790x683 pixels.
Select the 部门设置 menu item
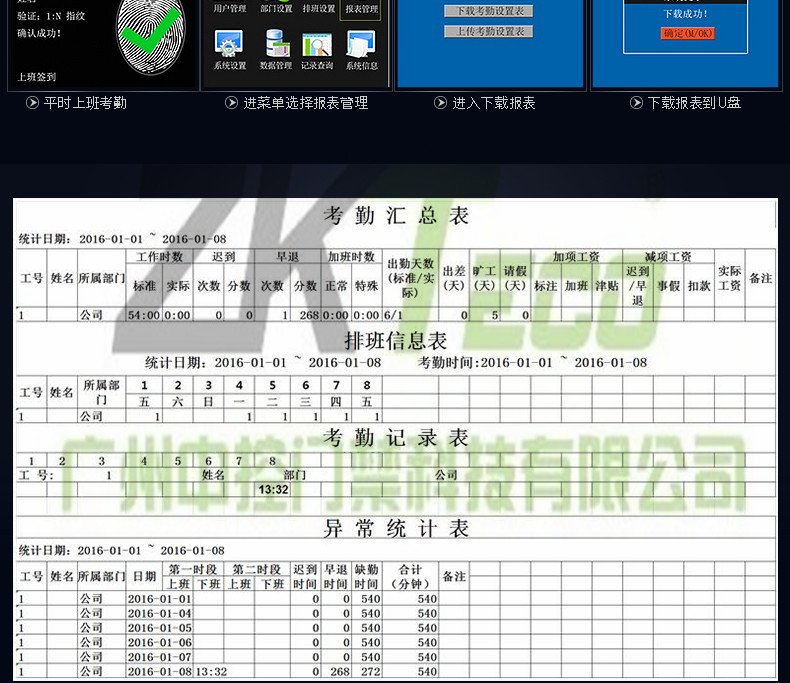coord(276,9)
